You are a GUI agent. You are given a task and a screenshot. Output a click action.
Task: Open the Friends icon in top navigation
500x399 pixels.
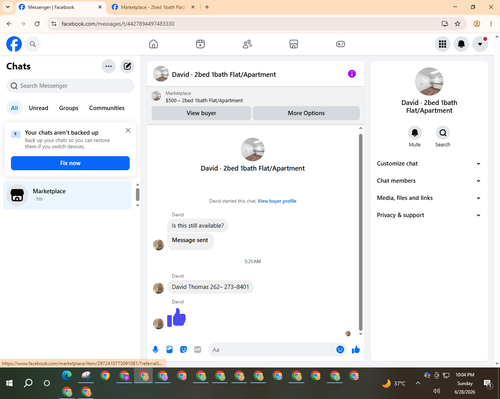(247, 44)
